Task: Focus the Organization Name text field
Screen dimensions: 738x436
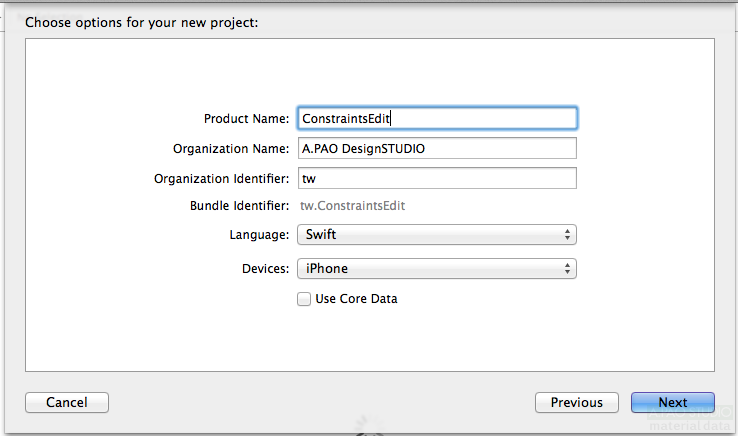Action: click(x=437, y=148)
